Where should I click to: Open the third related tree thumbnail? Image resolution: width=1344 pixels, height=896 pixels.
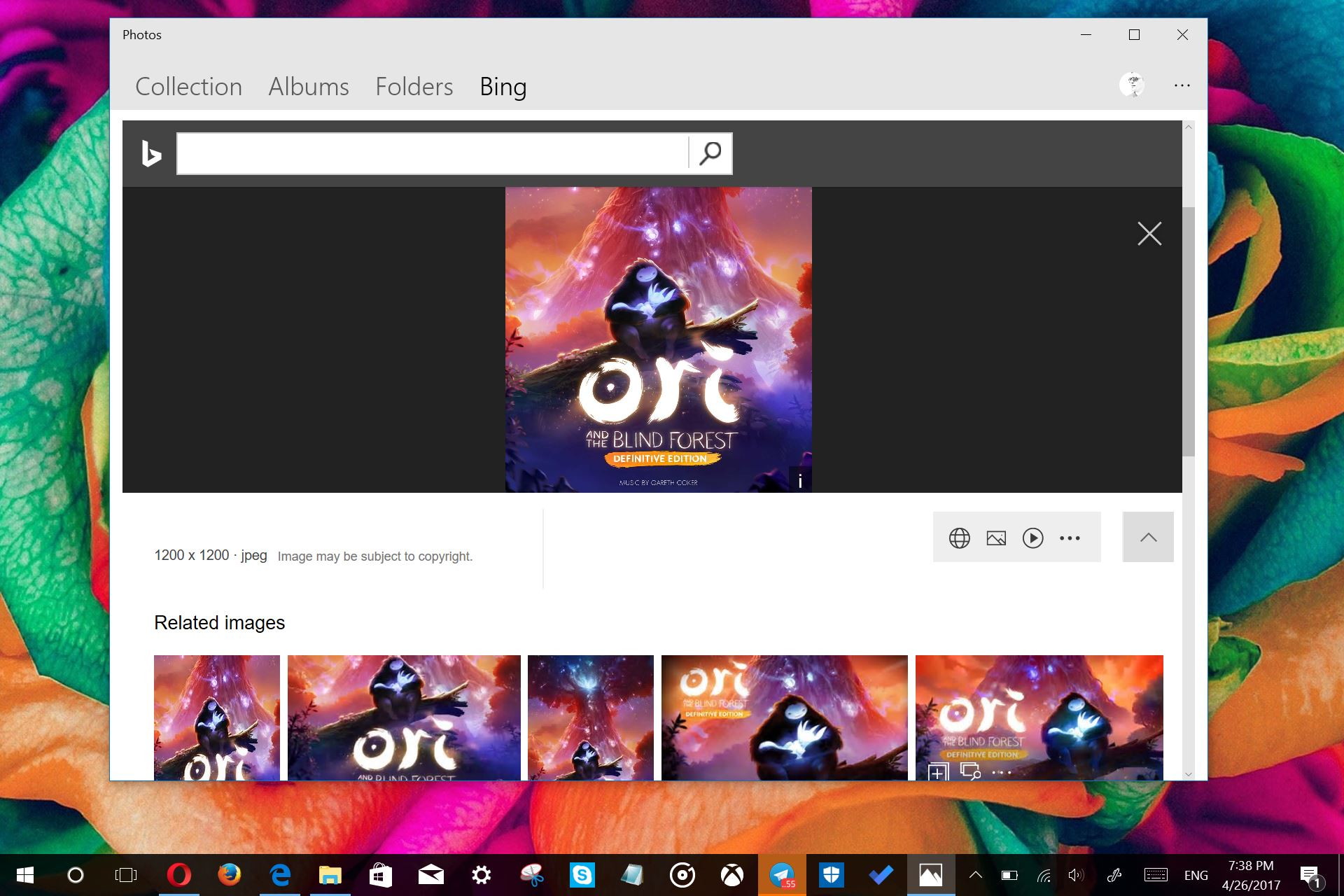click(x=590, y=717)
